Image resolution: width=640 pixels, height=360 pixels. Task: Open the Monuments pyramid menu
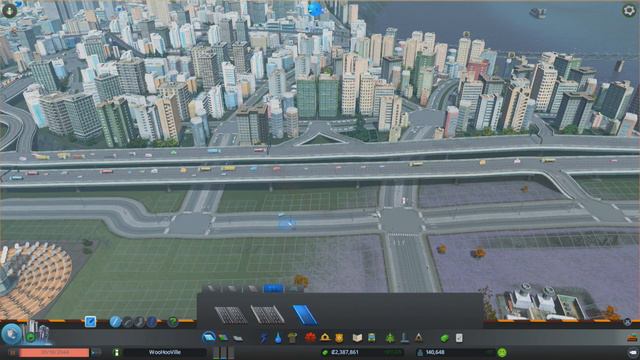coord(418,338)
